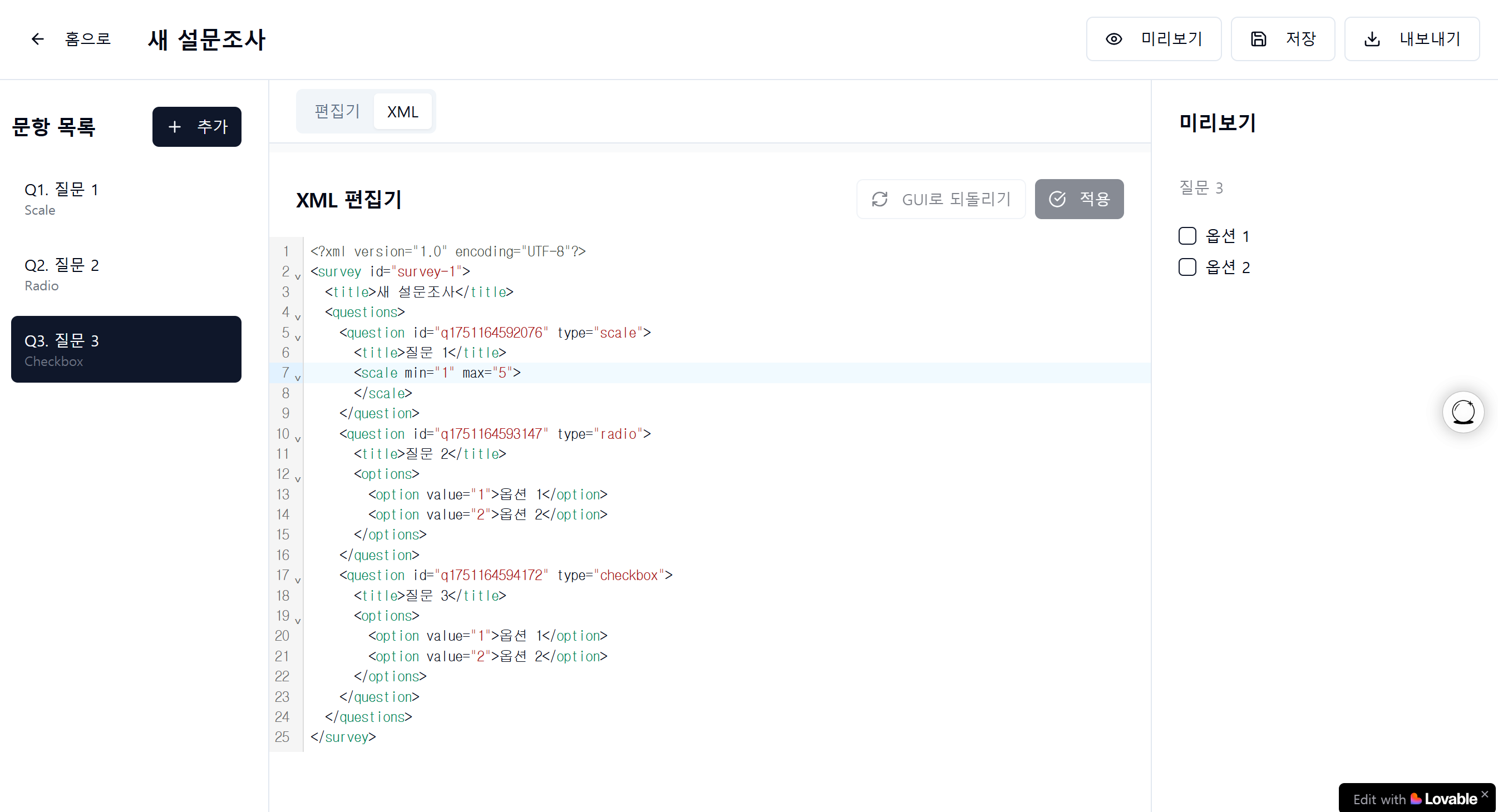
Task: Close the Edit with Lovable badge
Action: [1485, 794]
